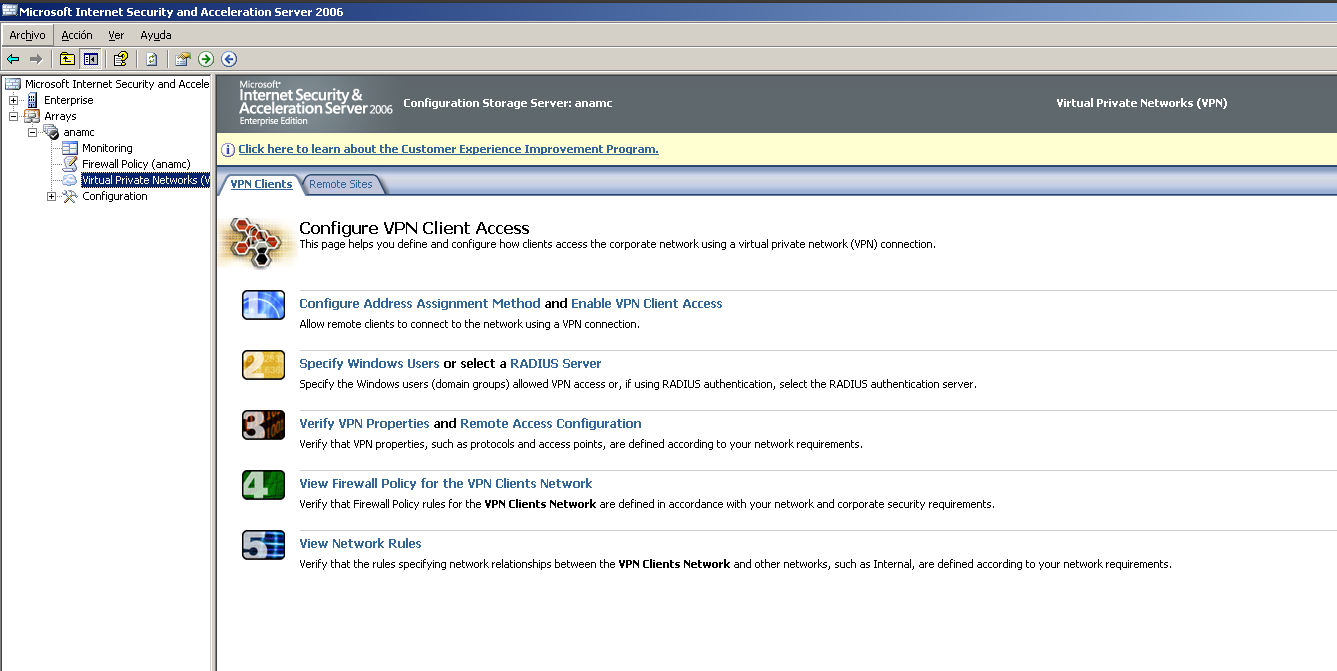
Task: Open the Archivo menu
Action: (x=27, y=35)
